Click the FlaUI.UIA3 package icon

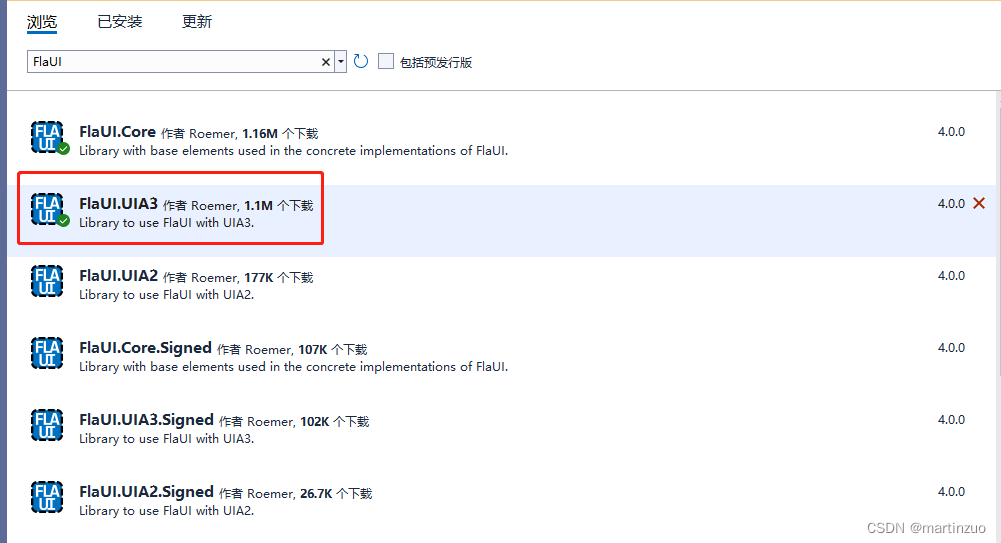pos(48,209)
